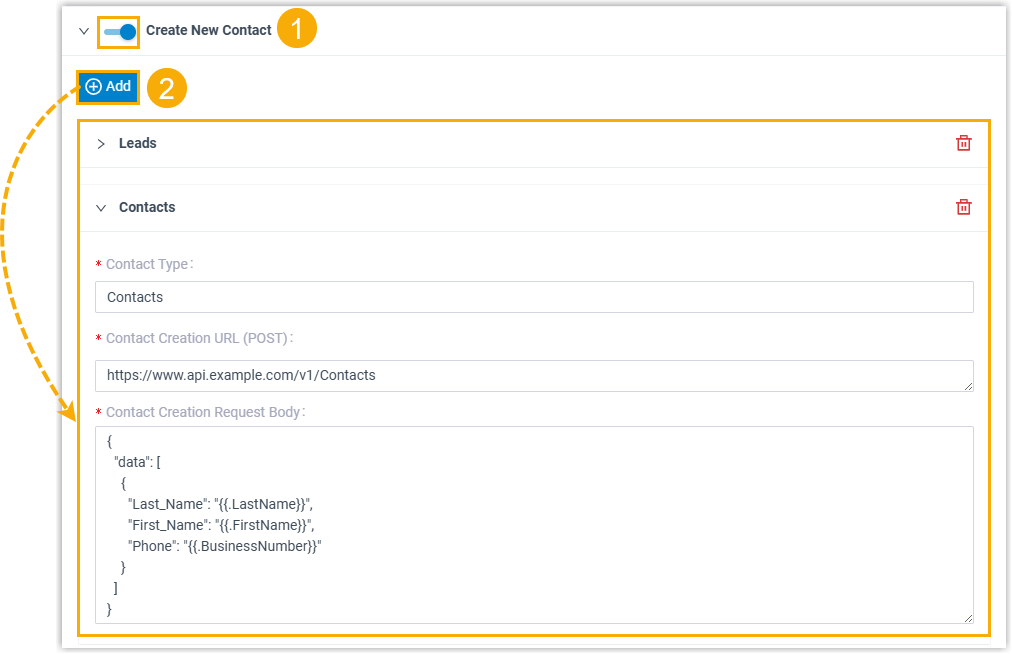This screenshot has height=654, width=1012.
Task: Collapse the Create New Contact section chevron
Action: 84,31
